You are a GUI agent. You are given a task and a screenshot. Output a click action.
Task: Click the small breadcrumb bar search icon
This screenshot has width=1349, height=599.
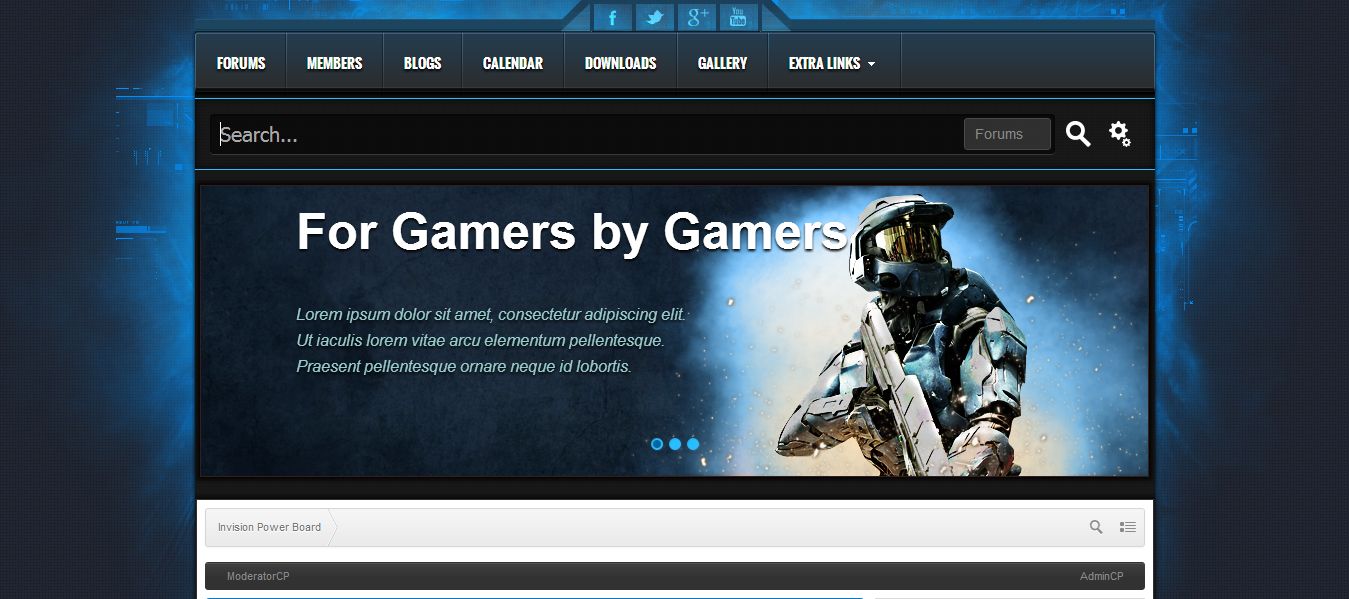click(1096, 527)
